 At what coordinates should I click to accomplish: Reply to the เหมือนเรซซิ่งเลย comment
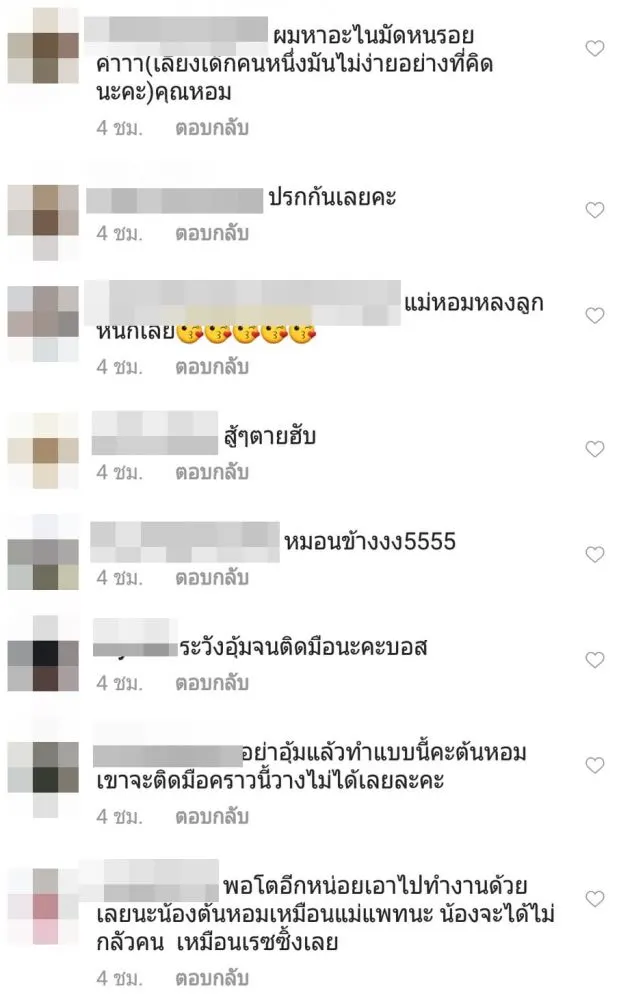pyautogui.click(x=212, y=978)
